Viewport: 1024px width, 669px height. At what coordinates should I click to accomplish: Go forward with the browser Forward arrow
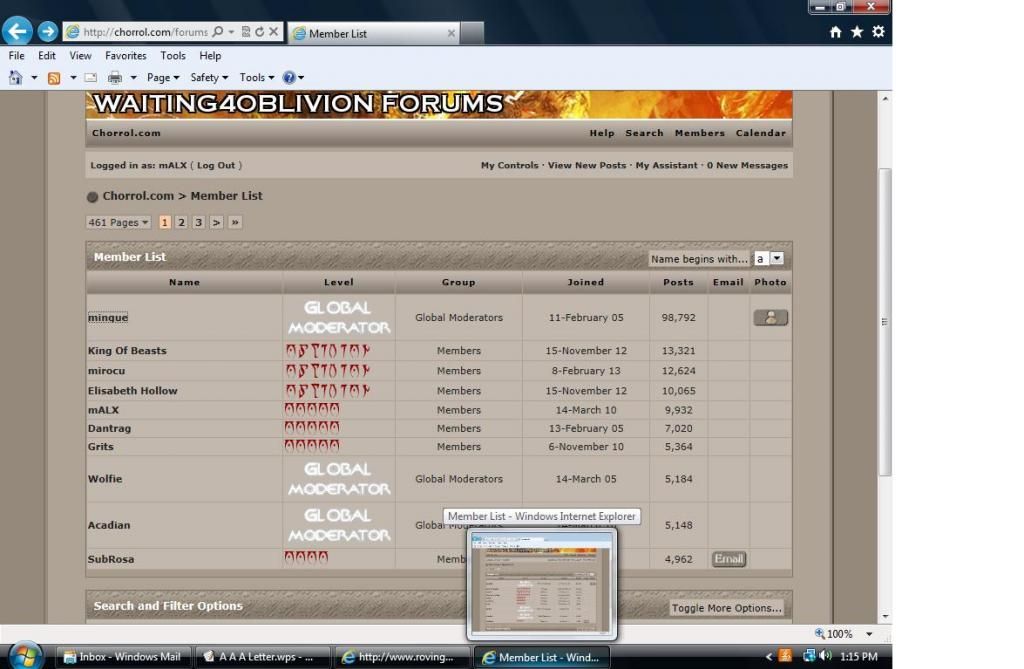pyautogui.click(x=47, y=31)
